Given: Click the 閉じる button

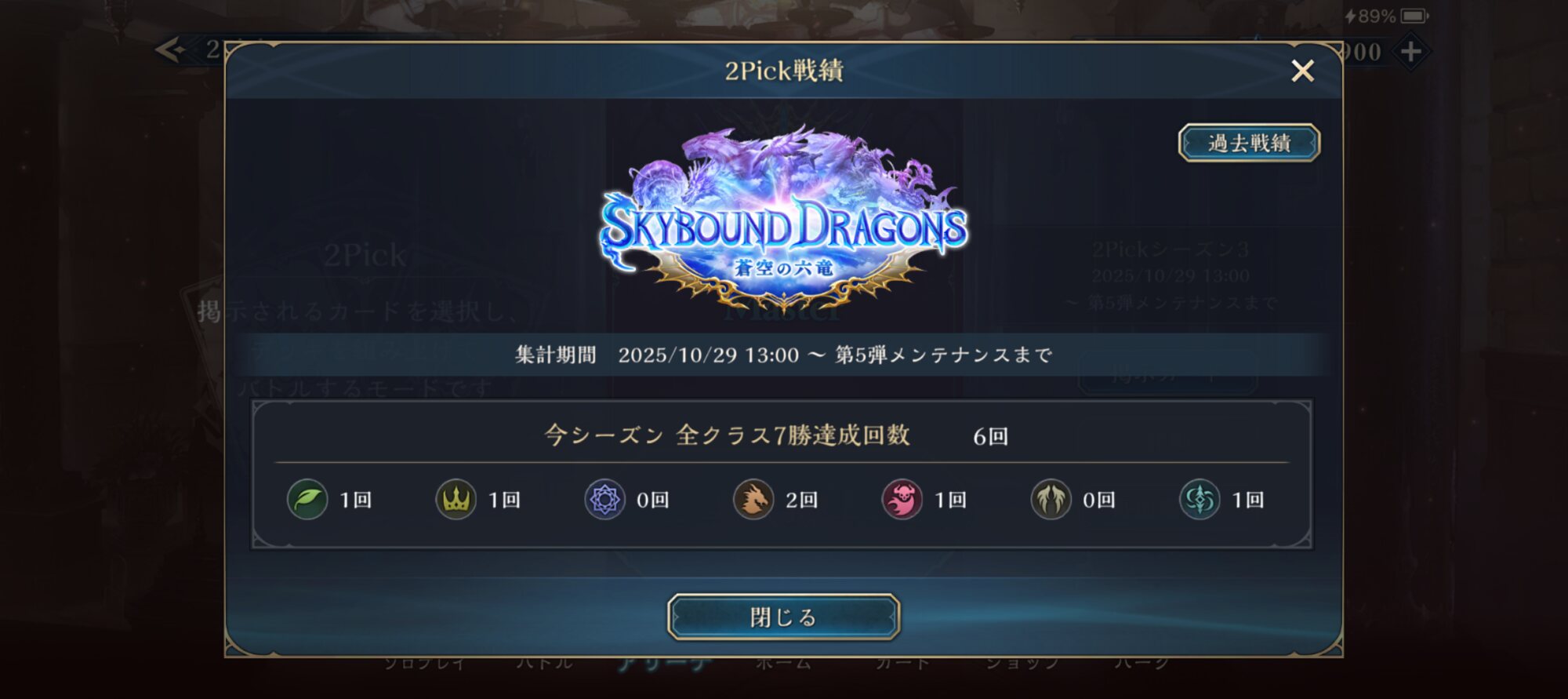Looking at the screenshot, I should tap(783, 617).
